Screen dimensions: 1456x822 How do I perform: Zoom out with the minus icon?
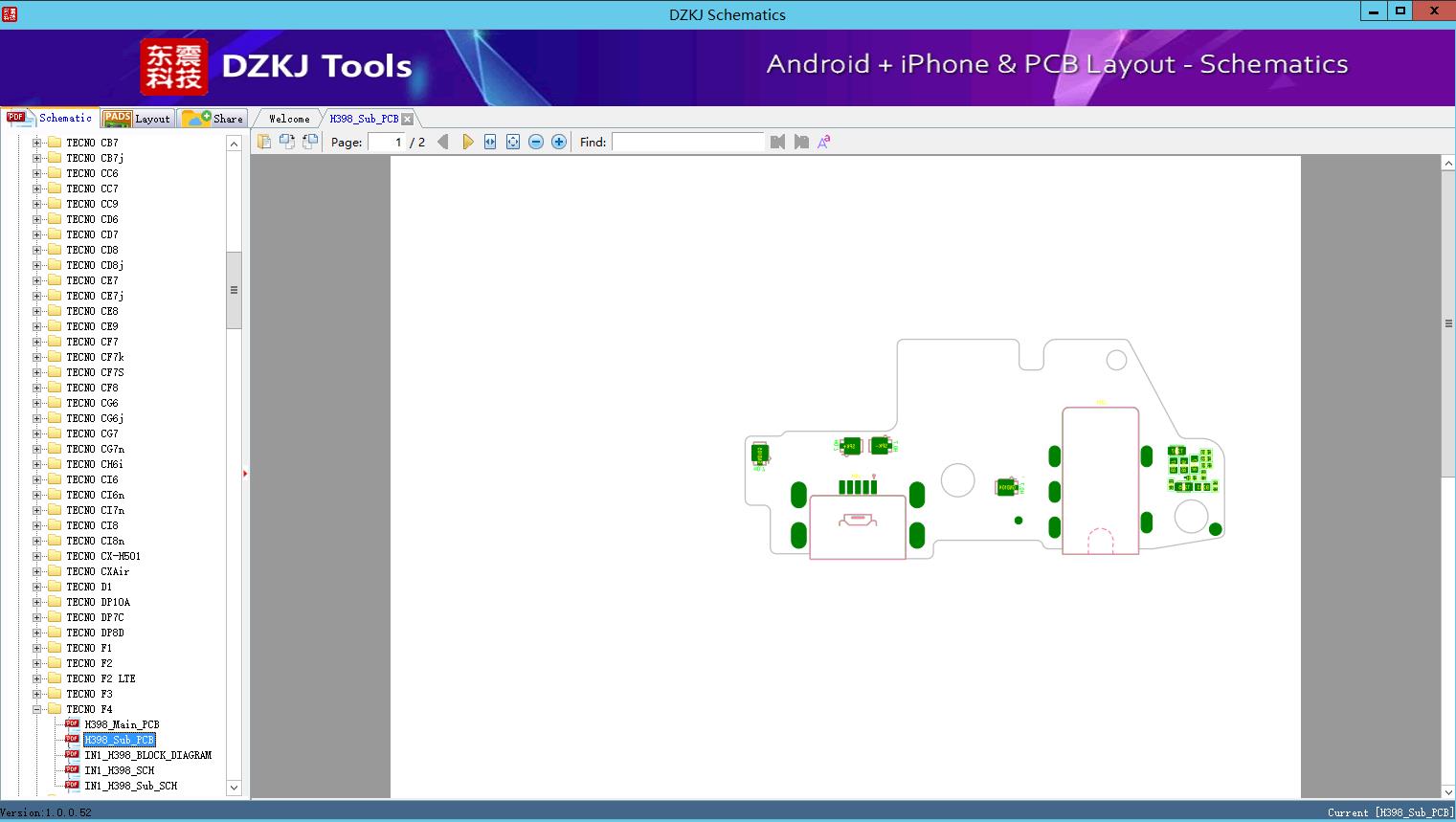pos(536,142)
